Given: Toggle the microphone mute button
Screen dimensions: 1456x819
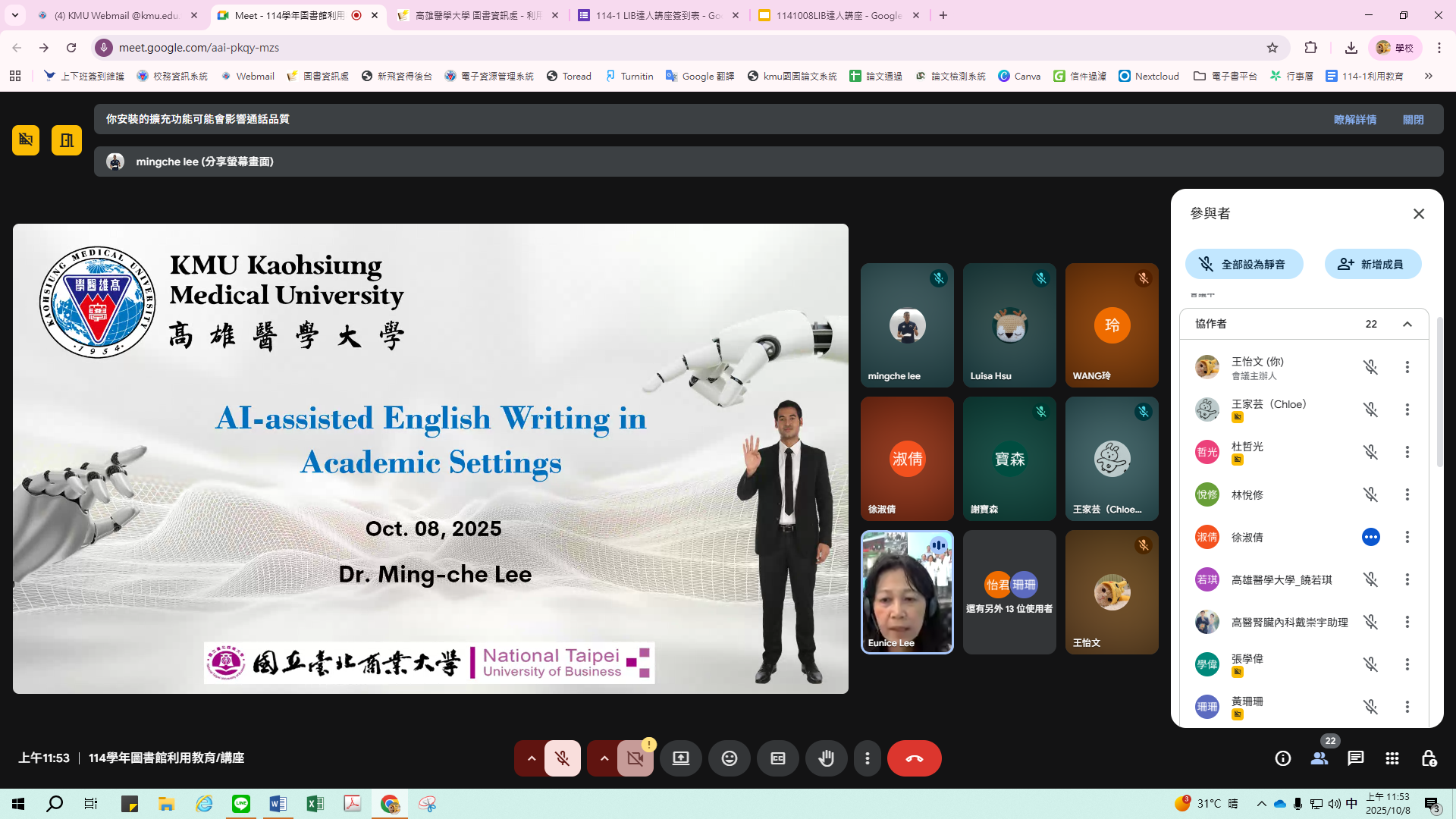Looking at the screenshot, I should tap(562, 758).
